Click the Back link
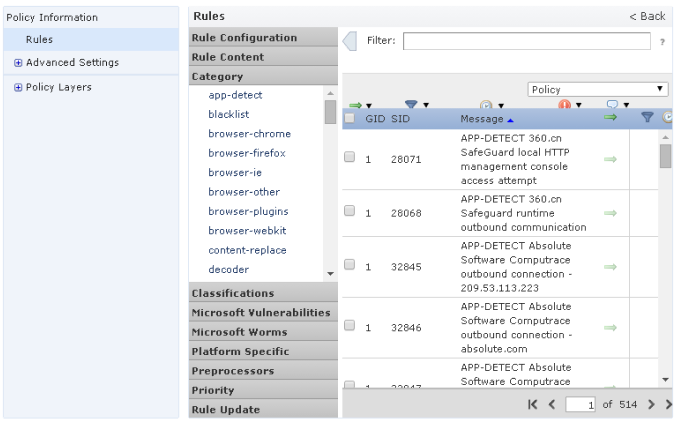Screen dimensions: 678x425 pos(646,16)
